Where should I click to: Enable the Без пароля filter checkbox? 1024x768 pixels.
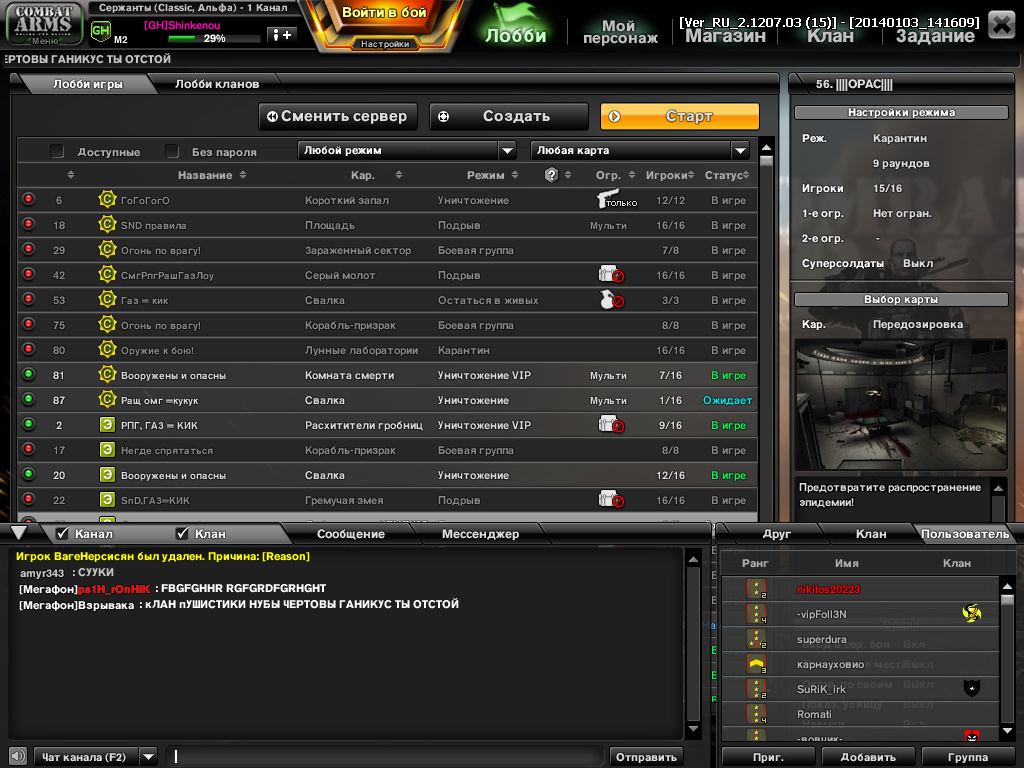tap(172, 152)
